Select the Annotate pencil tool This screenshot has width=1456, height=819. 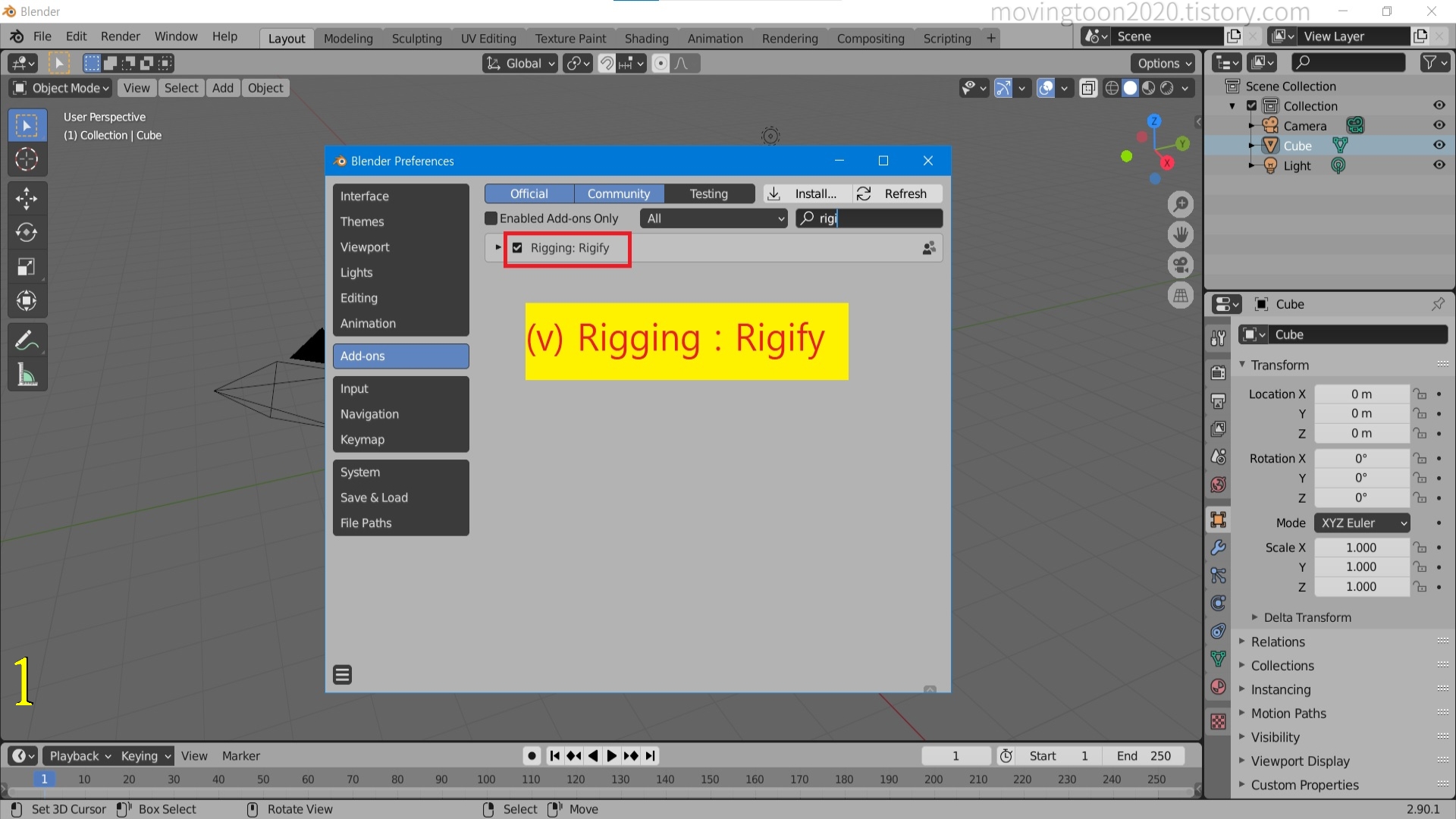[27, 340]
